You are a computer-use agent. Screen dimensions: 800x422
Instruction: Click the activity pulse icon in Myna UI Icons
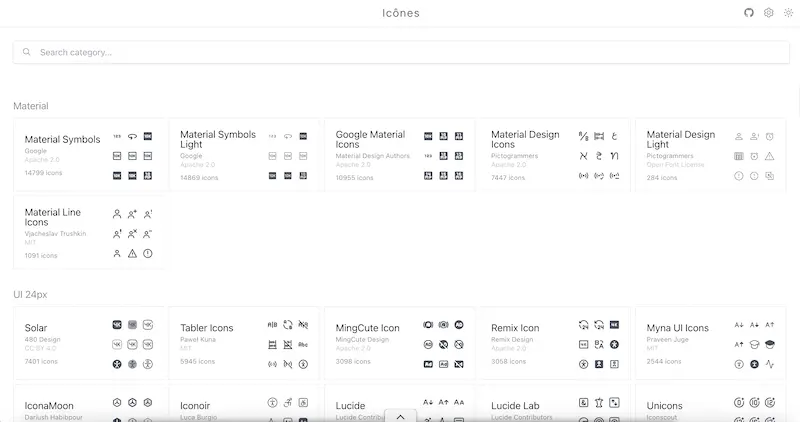click(x=769, y=364)
